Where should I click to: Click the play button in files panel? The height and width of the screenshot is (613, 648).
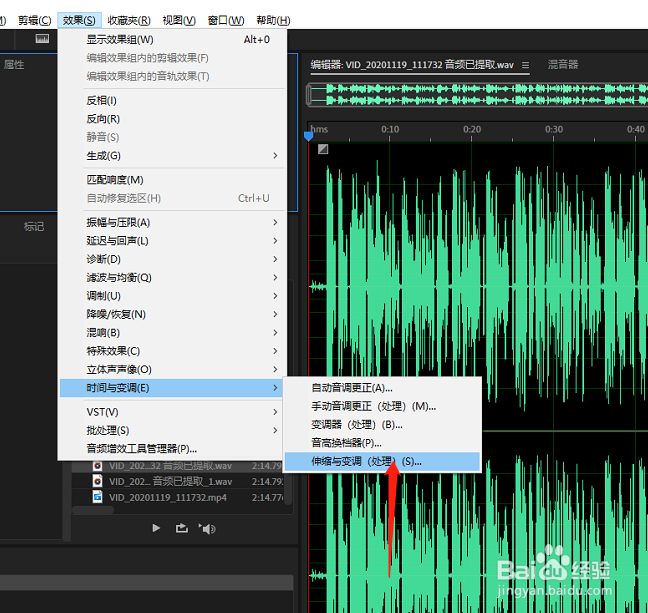tap(156, 528)
